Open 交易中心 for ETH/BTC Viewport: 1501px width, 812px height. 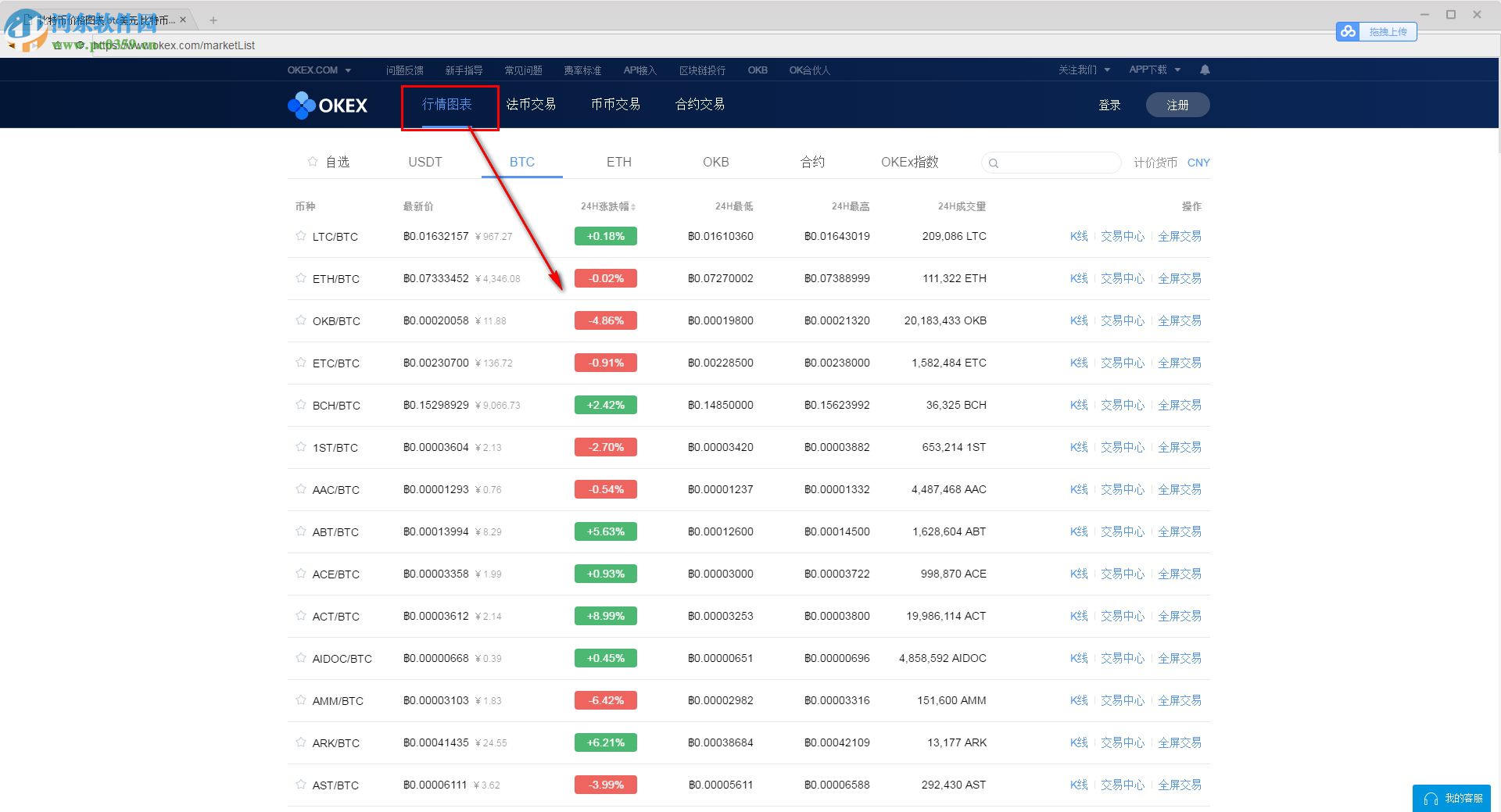pyautogui.click(x=1123, y=278)
